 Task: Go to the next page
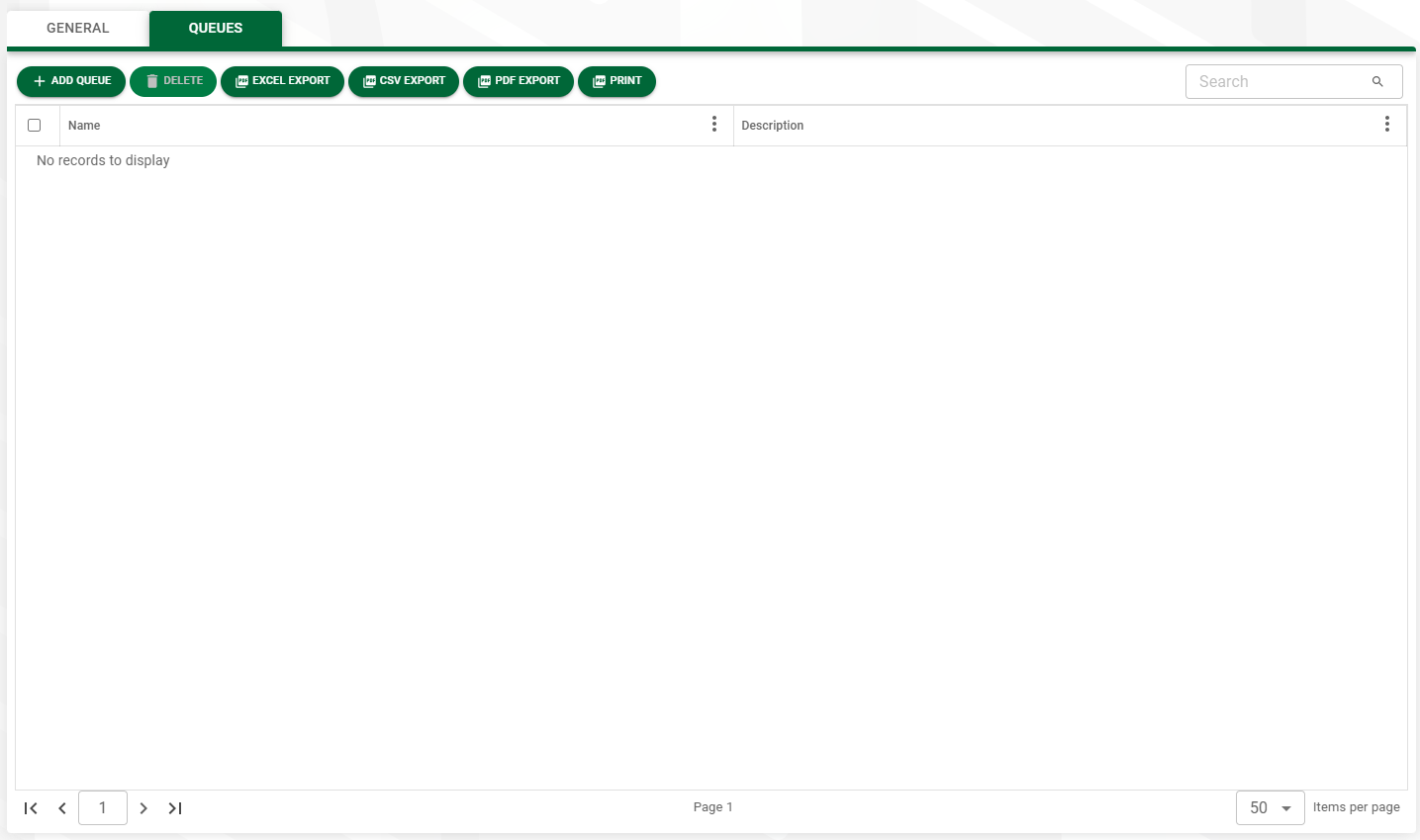[143, 808]
